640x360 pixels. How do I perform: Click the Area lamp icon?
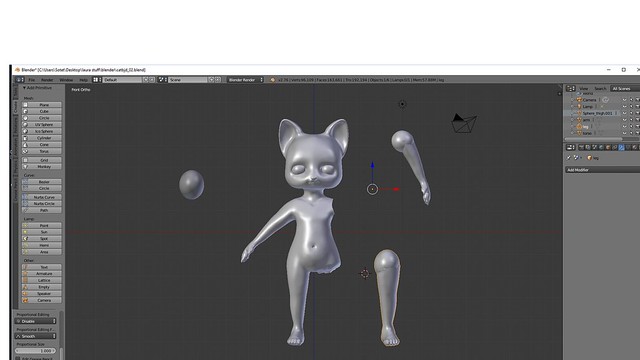tap(25, 252)
